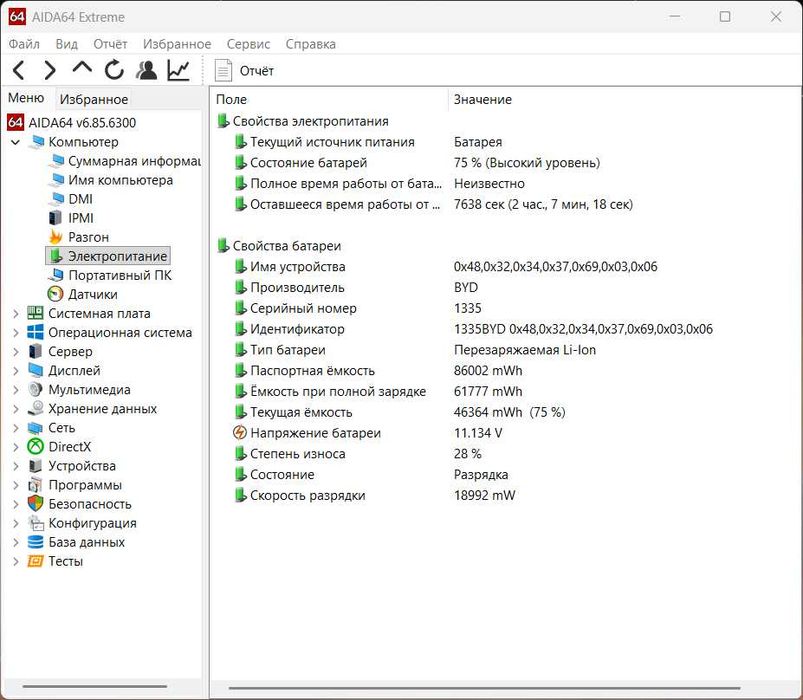Expand the Операционная система node

[x=15, y=333]
